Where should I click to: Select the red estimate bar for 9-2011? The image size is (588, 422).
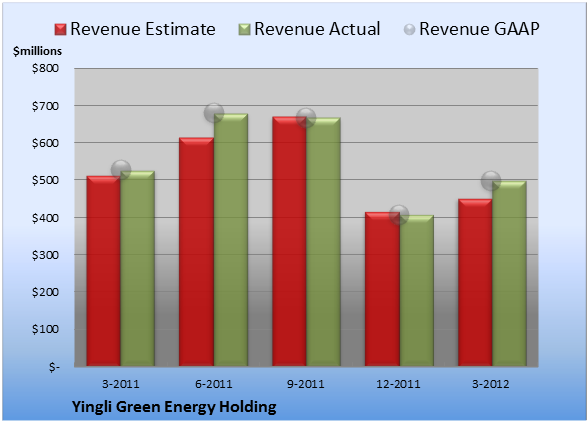click(x=290, y=241)
